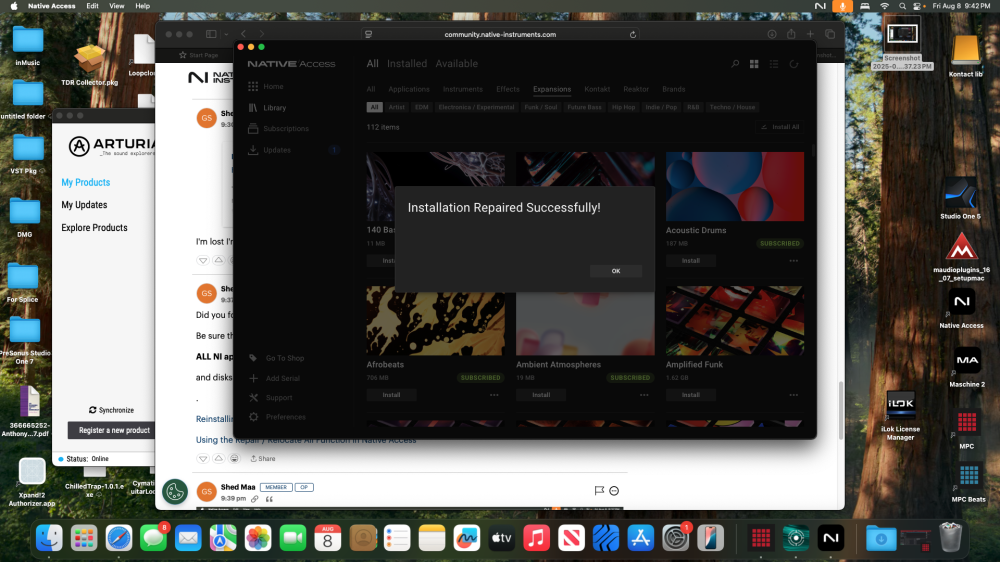This screenshot has height=562, width=1000.
Task: Open System Settings from the Dock
Action: tap(675, 538)
